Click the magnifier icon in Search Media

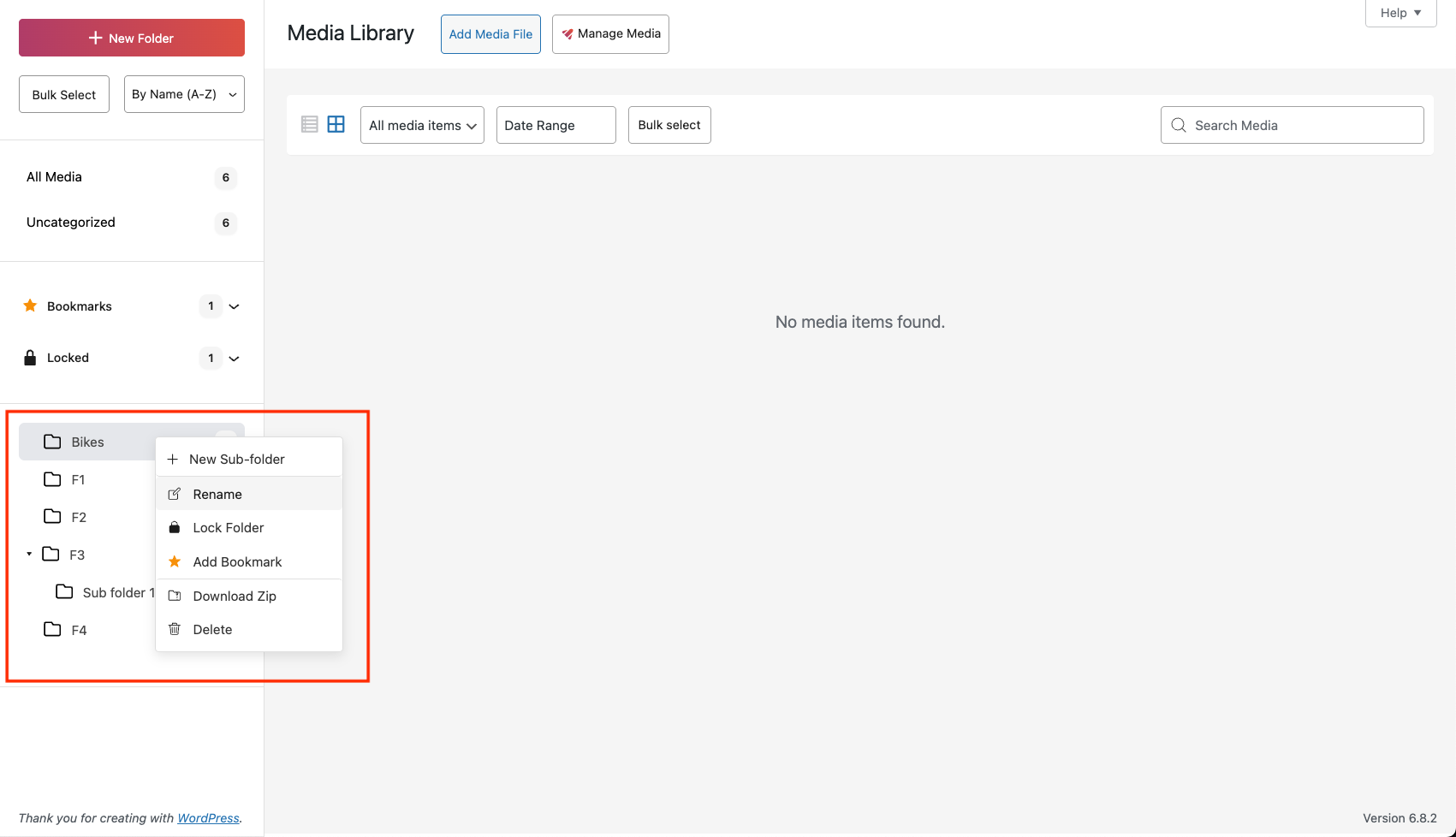click(x=1179, y=125)
